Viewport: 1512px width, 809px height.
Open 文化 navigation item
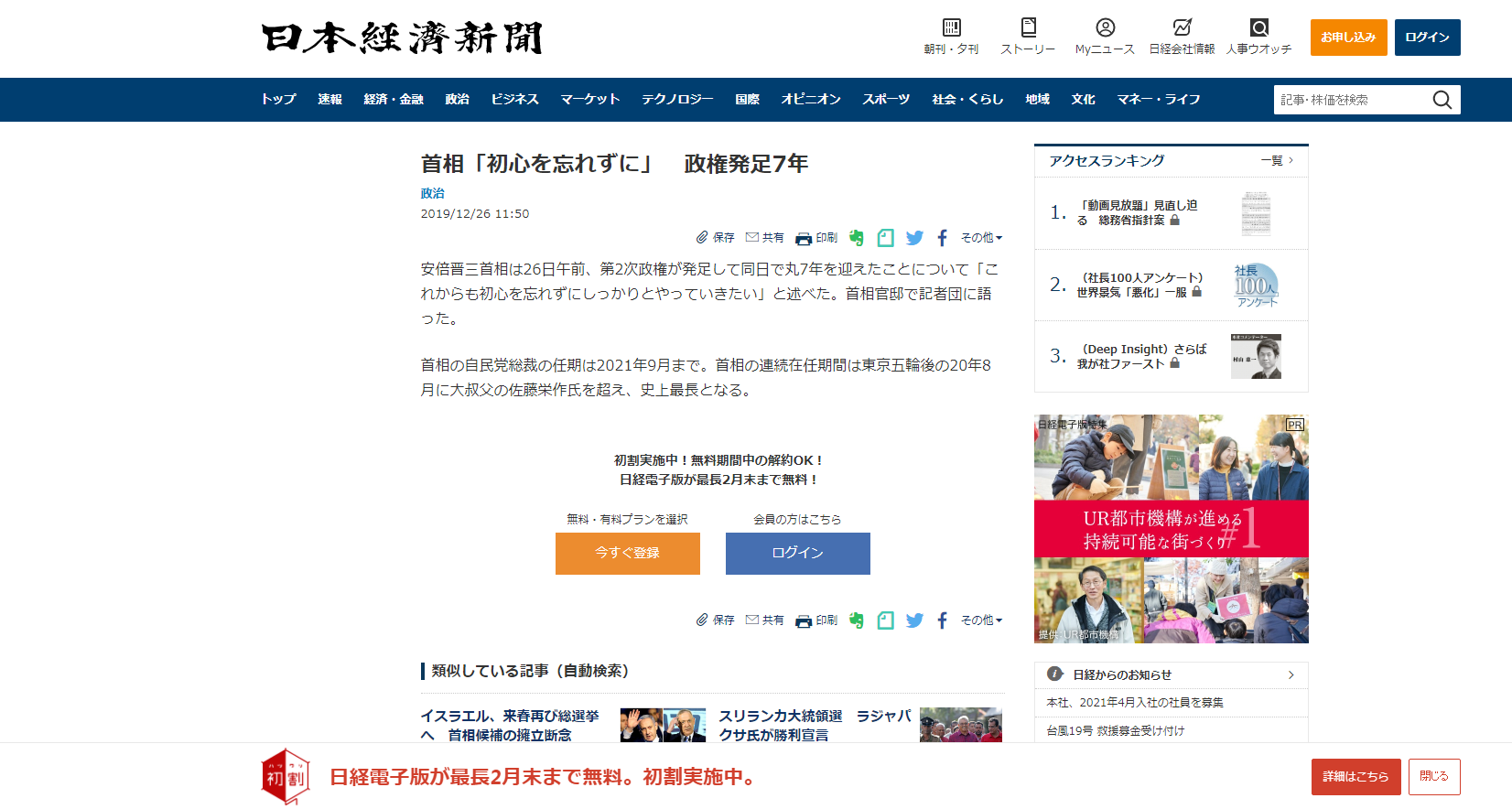click(x=1083, y=100)
